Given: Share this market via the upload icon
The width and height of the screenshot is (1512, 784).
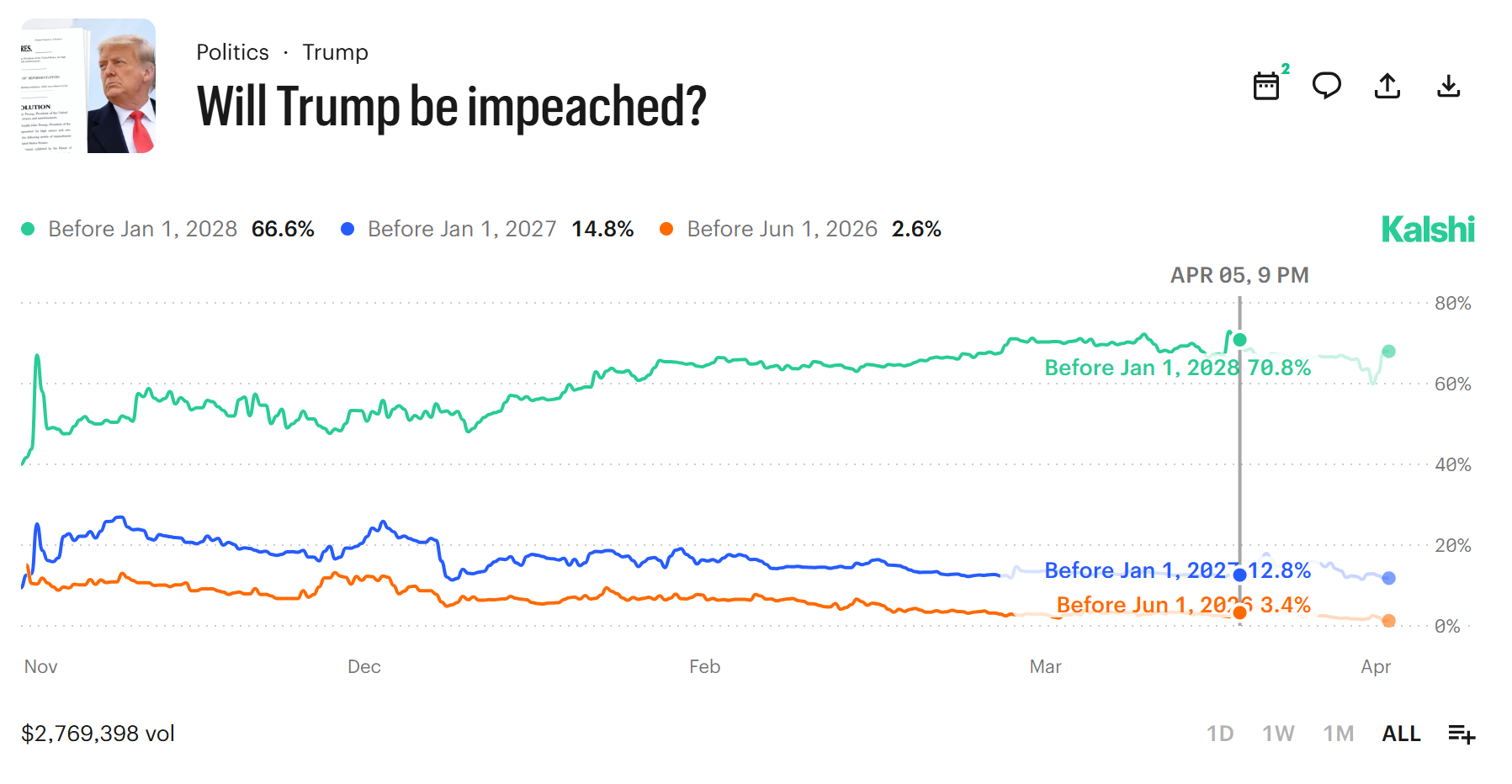Looking at the screenshot, I should coord(1388,85).
